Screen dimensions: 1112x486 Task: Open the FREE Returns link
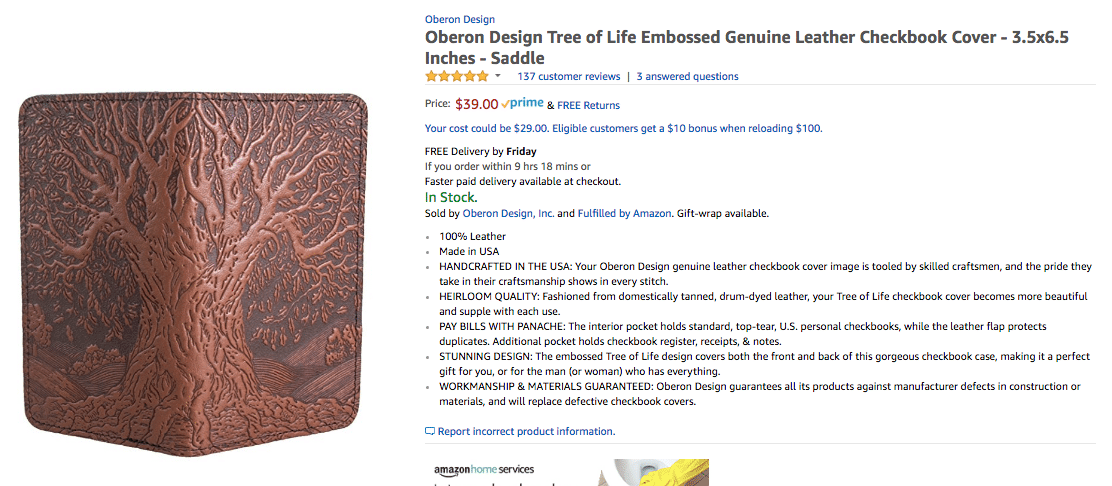click(x=588, y=105)
